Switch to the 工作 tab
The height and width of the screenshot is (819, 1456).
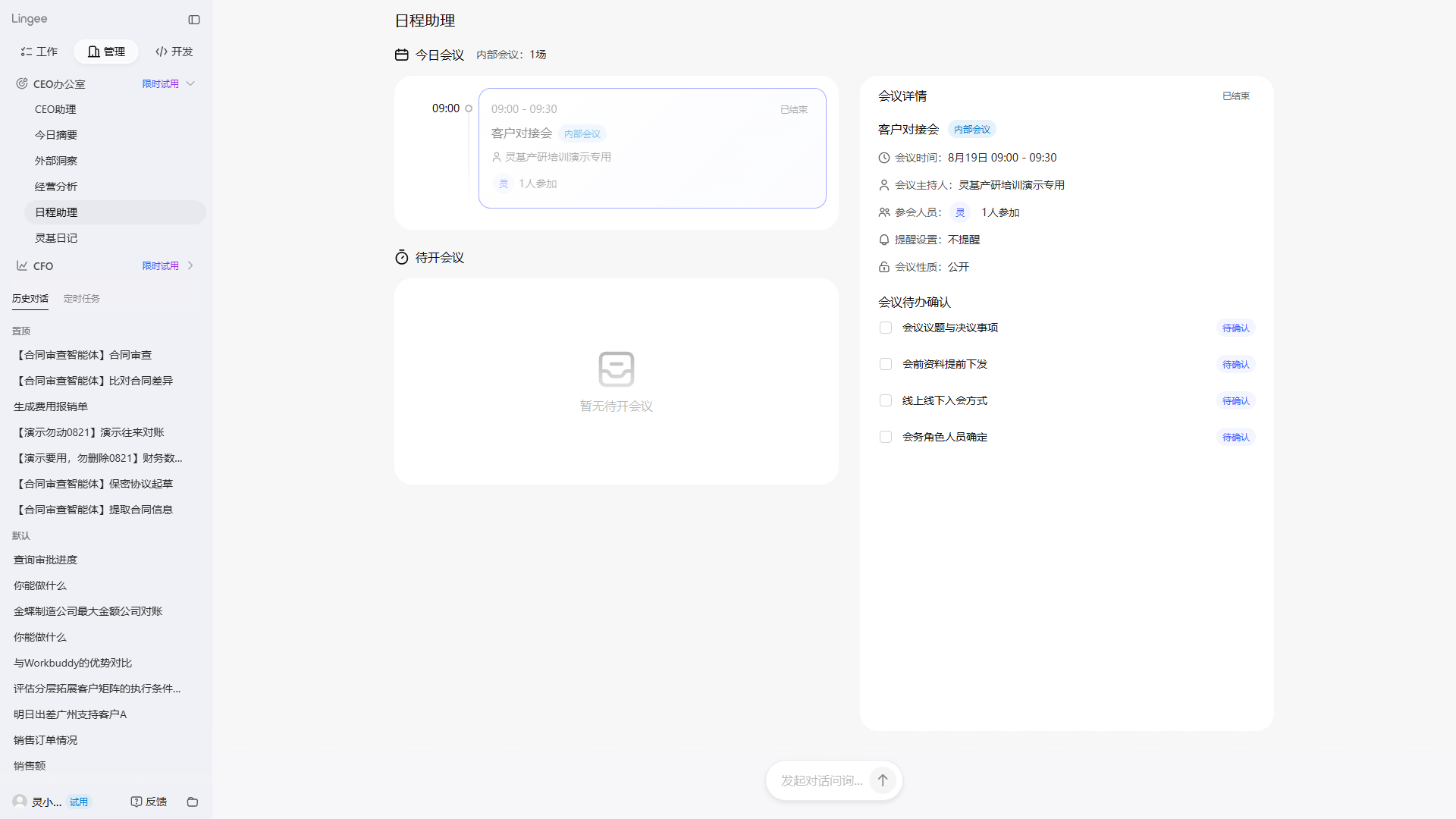pyautogui.click(x=39, y=52)
